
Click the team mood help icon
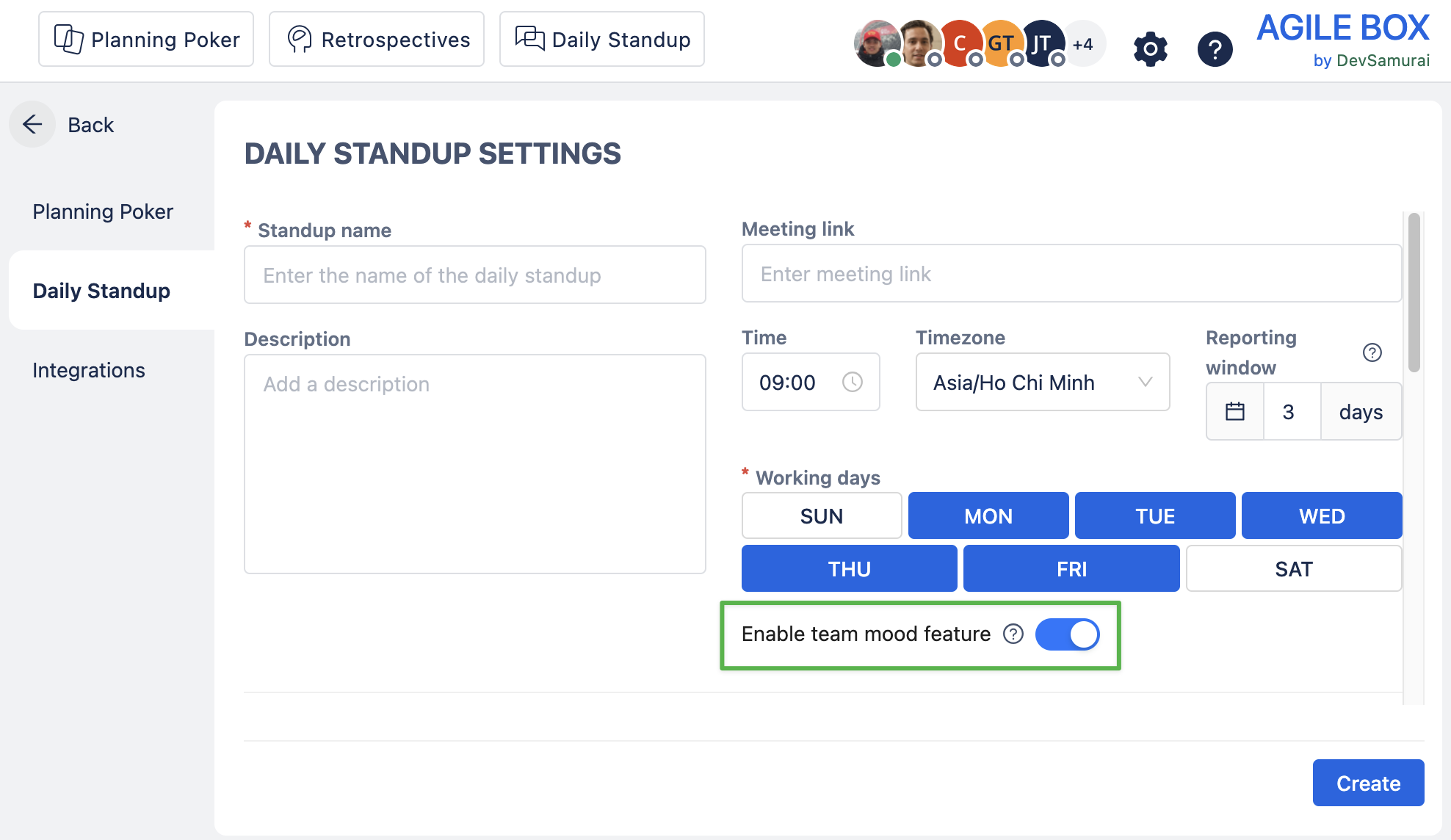[1013, 634]
